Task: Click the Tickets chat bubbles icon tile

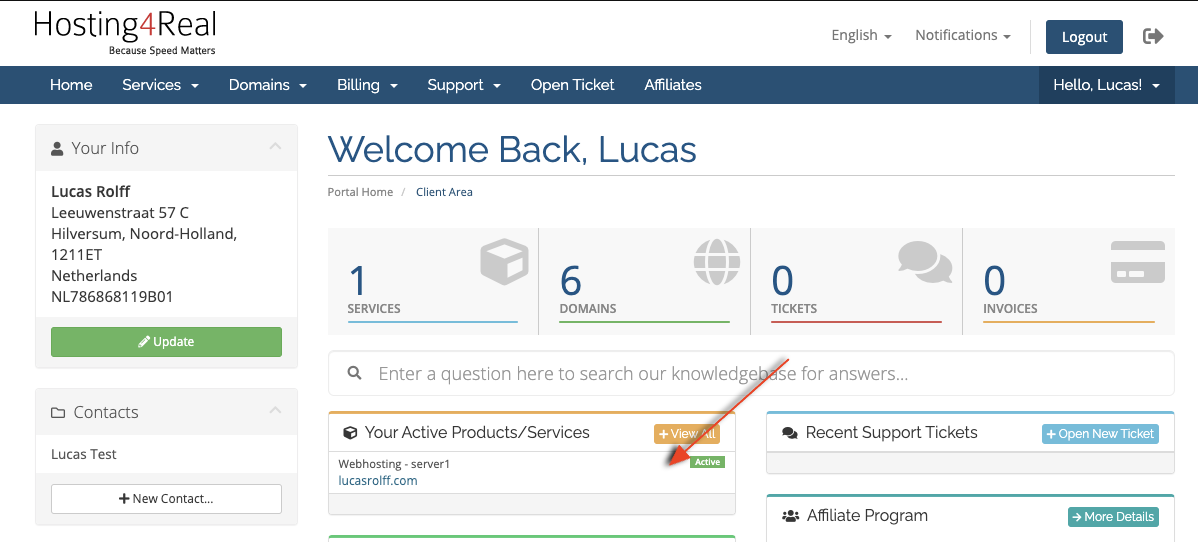Action: [856, 281]
